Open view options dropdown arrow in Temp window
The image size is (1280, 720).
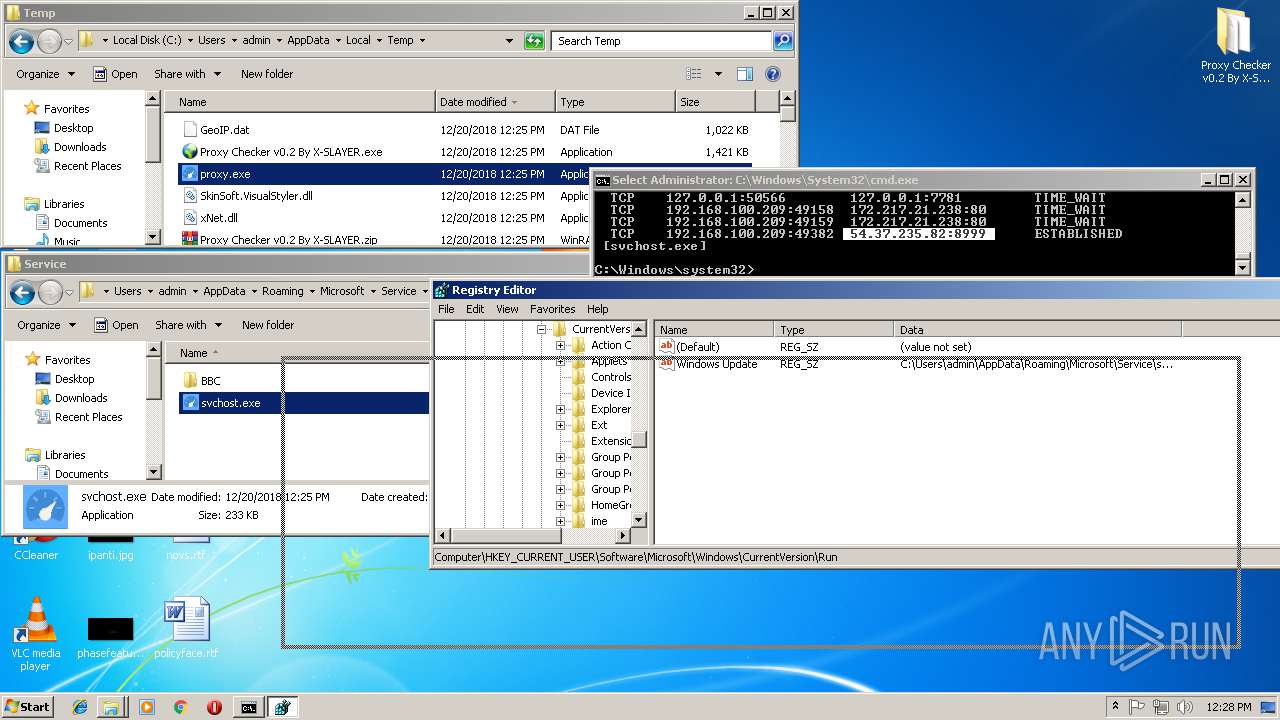pyautogui.click(x=718, y=74)
